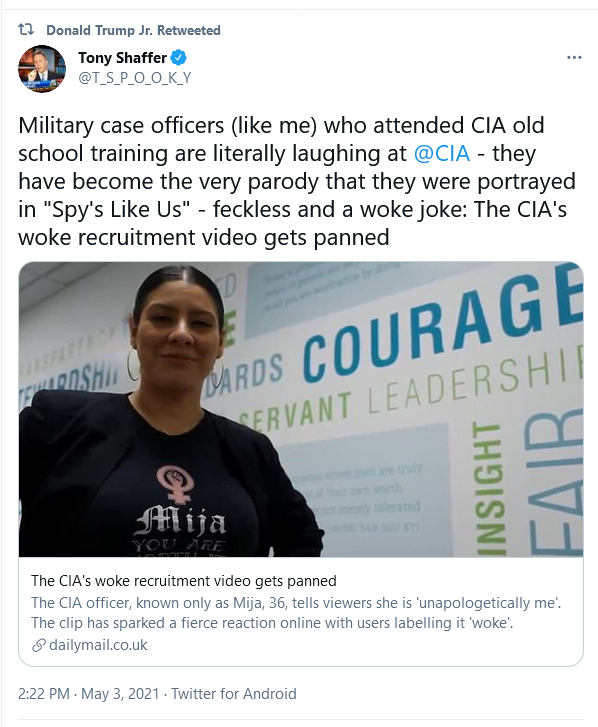Screen dimensions: 598x727
Task: Click the article description about Mija, 36
Action: point(296,612)
